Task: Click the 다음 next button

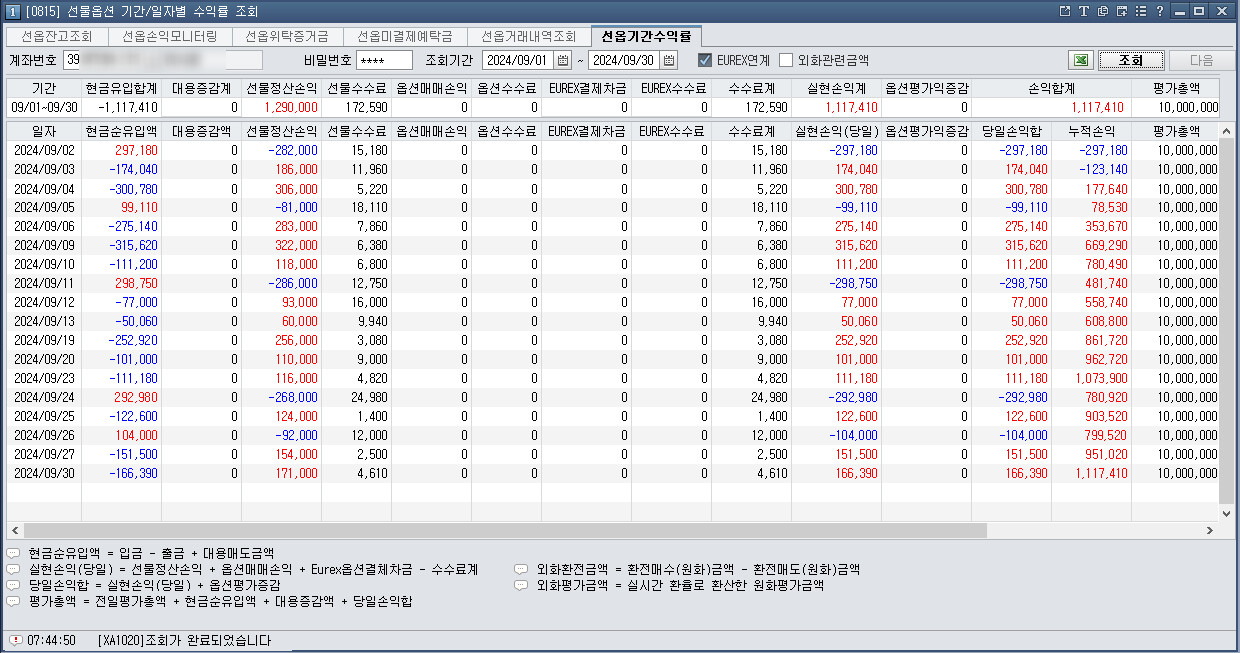Action: click(x=1201, y=60)
